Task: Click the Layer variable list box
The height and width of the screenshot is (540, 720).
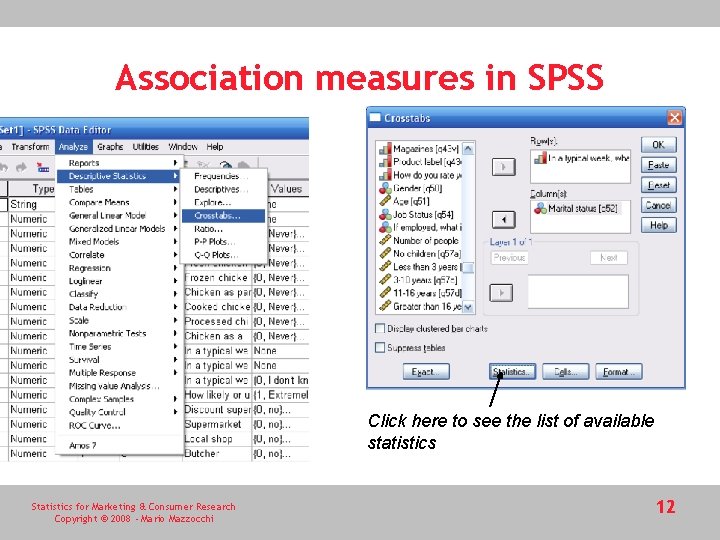Action: 578,292
